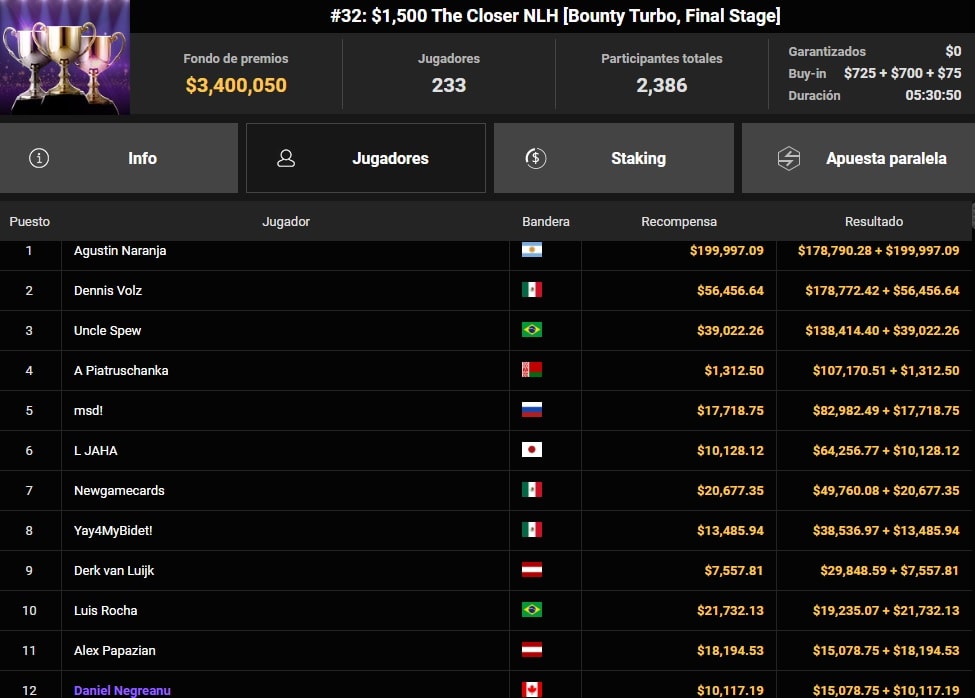Select Agustin Naranja's row
The width and height of the screenshot is (975, 698).
pyautogui.click(x=300, y=251)
